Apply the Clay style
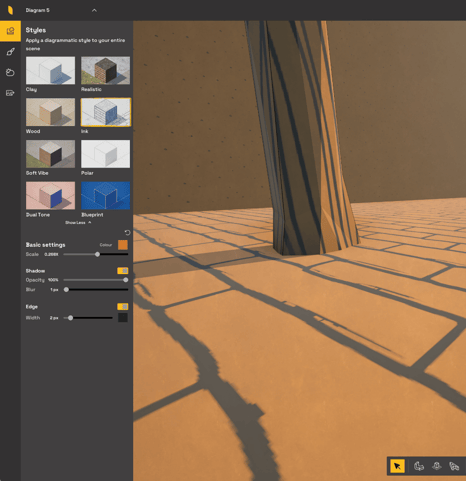The image size is (466, 481). (x=50, y=70)
